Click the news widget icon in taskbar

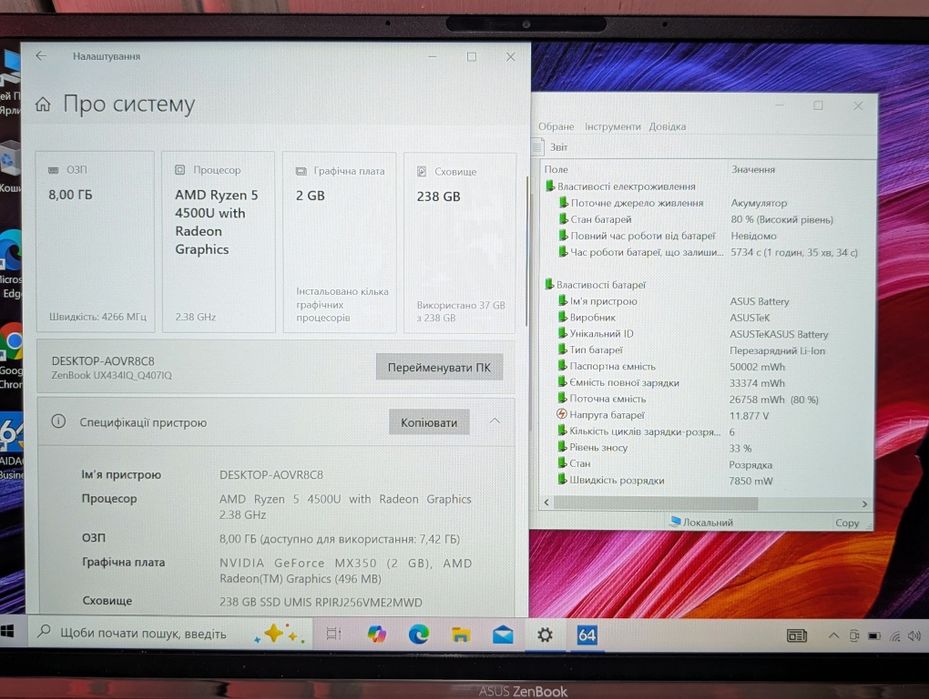pos(796,636)
